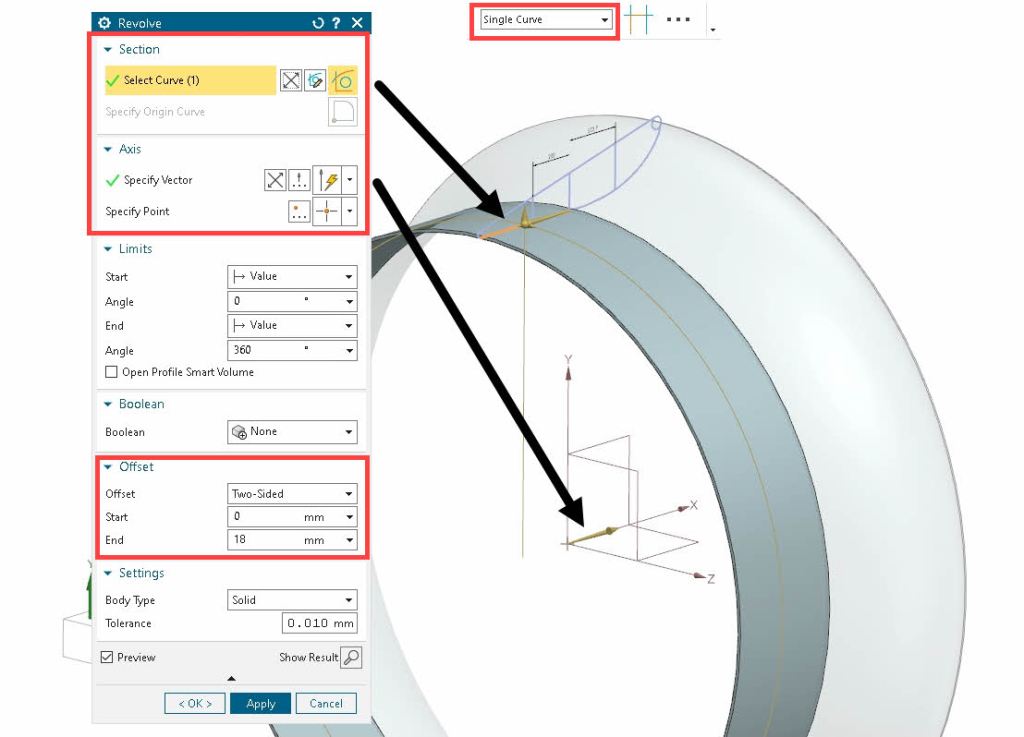Click the Reset icon in Revolve title bar
Viewport: 1024px width, 737px height.
pos(318,23)
